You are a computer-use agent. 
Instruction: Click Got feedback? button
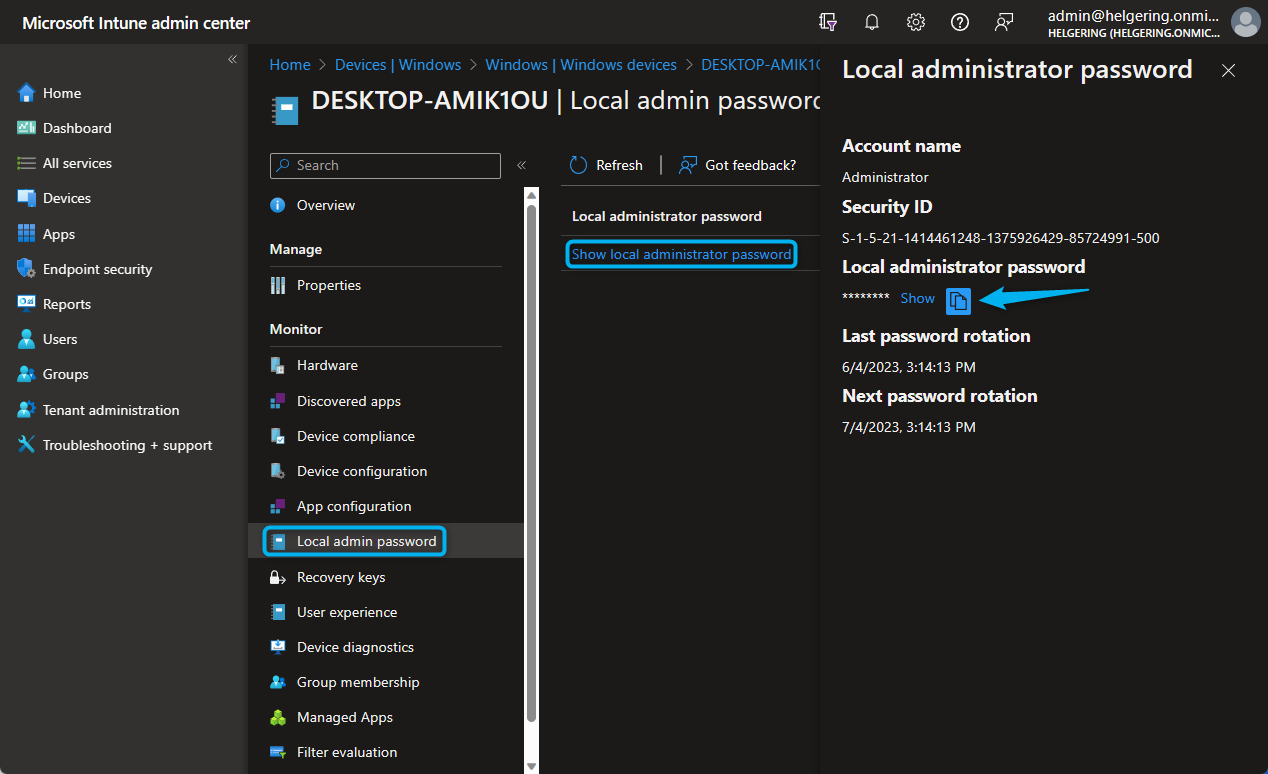point(738,165)
